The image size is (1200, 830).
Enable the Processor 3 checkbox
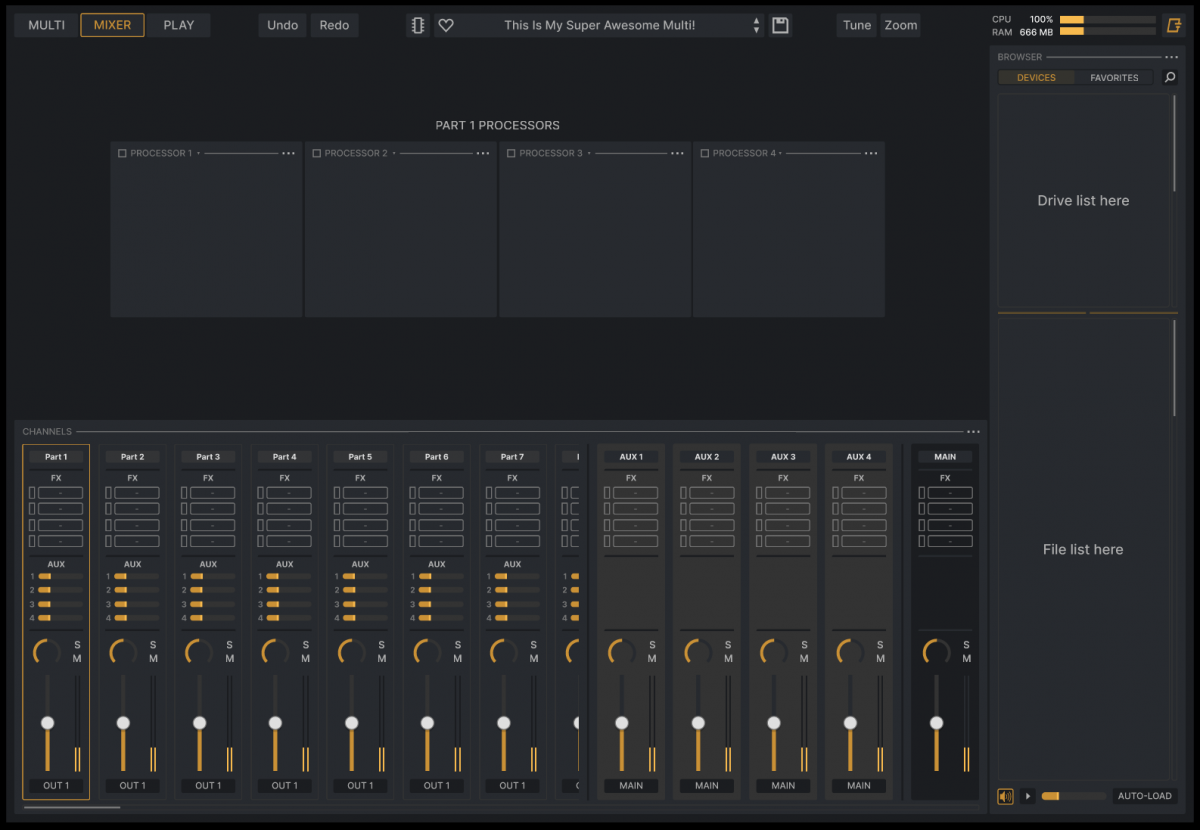tap(510, 153)
